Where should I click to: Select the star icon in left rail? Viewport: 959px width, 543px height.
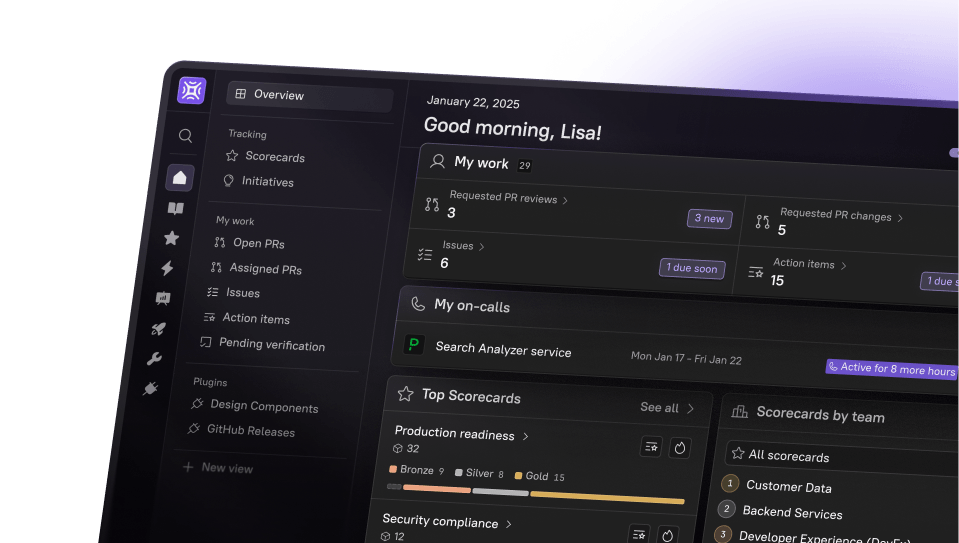[171, 238]
